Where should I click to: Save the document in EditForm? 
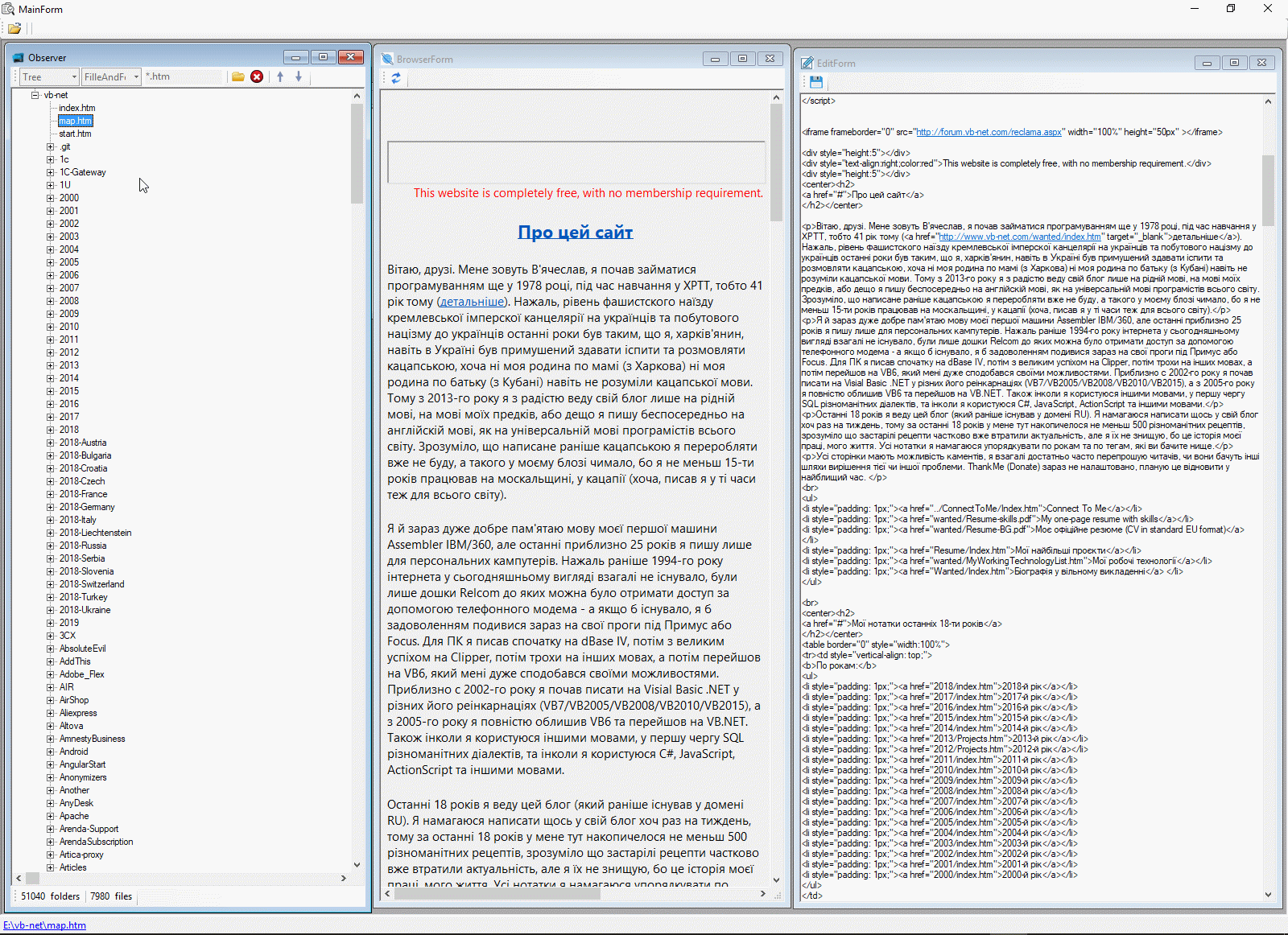pos(816,82)
